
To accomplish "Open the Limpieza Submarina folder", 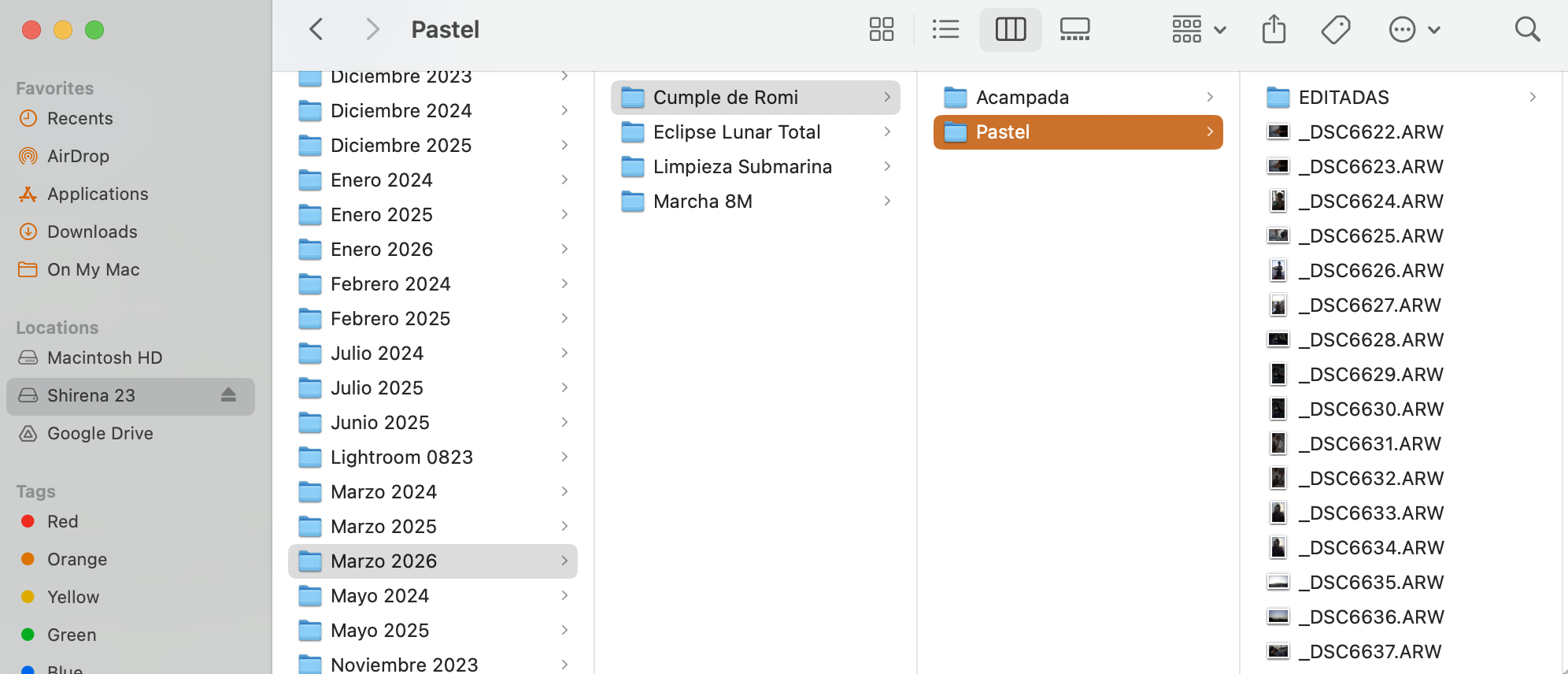I will pyautogui.click(x=756, y=167).
